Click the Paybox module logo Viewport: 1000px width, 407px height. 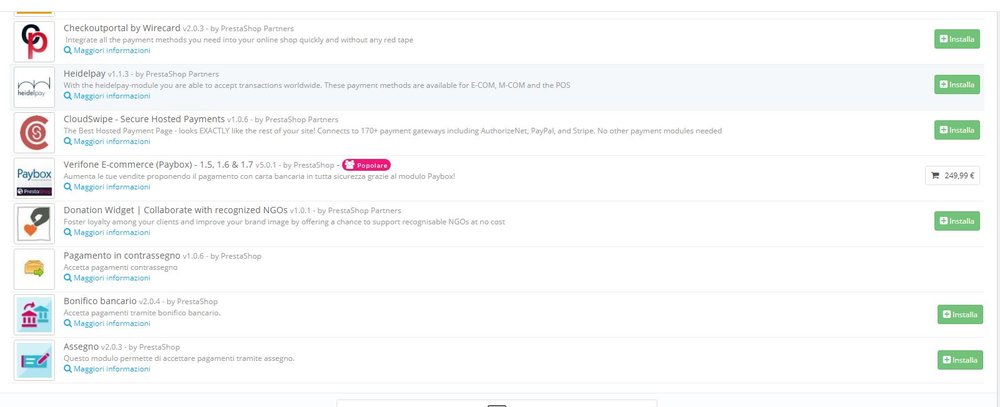[x=34, y=178]
